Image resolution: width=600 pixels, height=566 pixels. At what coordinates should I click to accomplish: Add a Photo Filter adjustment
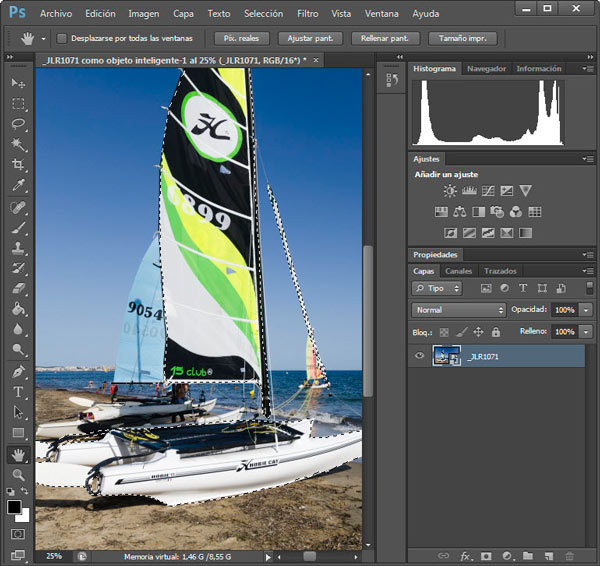(x=497, y=212)
